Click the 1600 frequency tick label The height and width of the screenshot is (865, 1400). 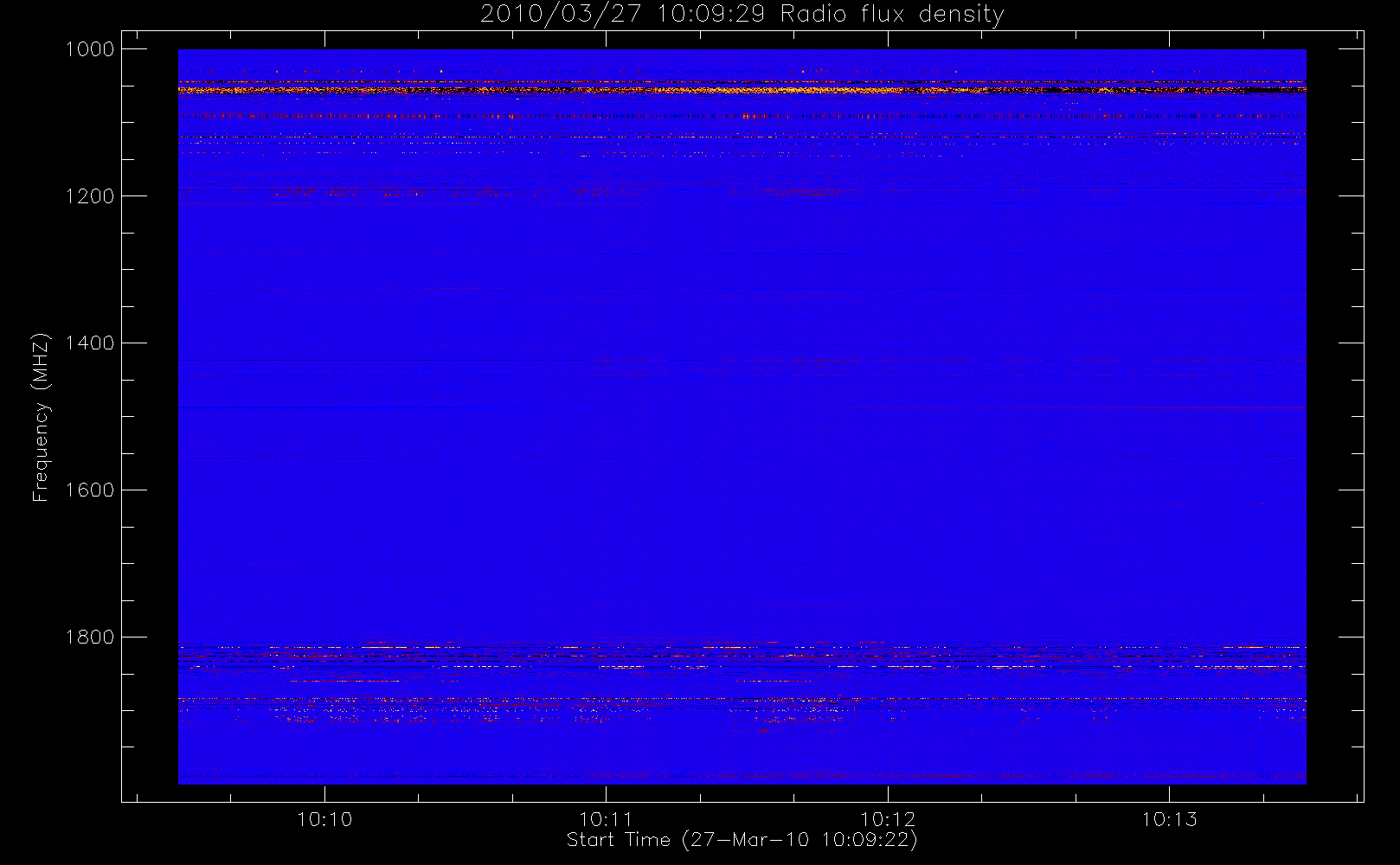pos(90,490)
